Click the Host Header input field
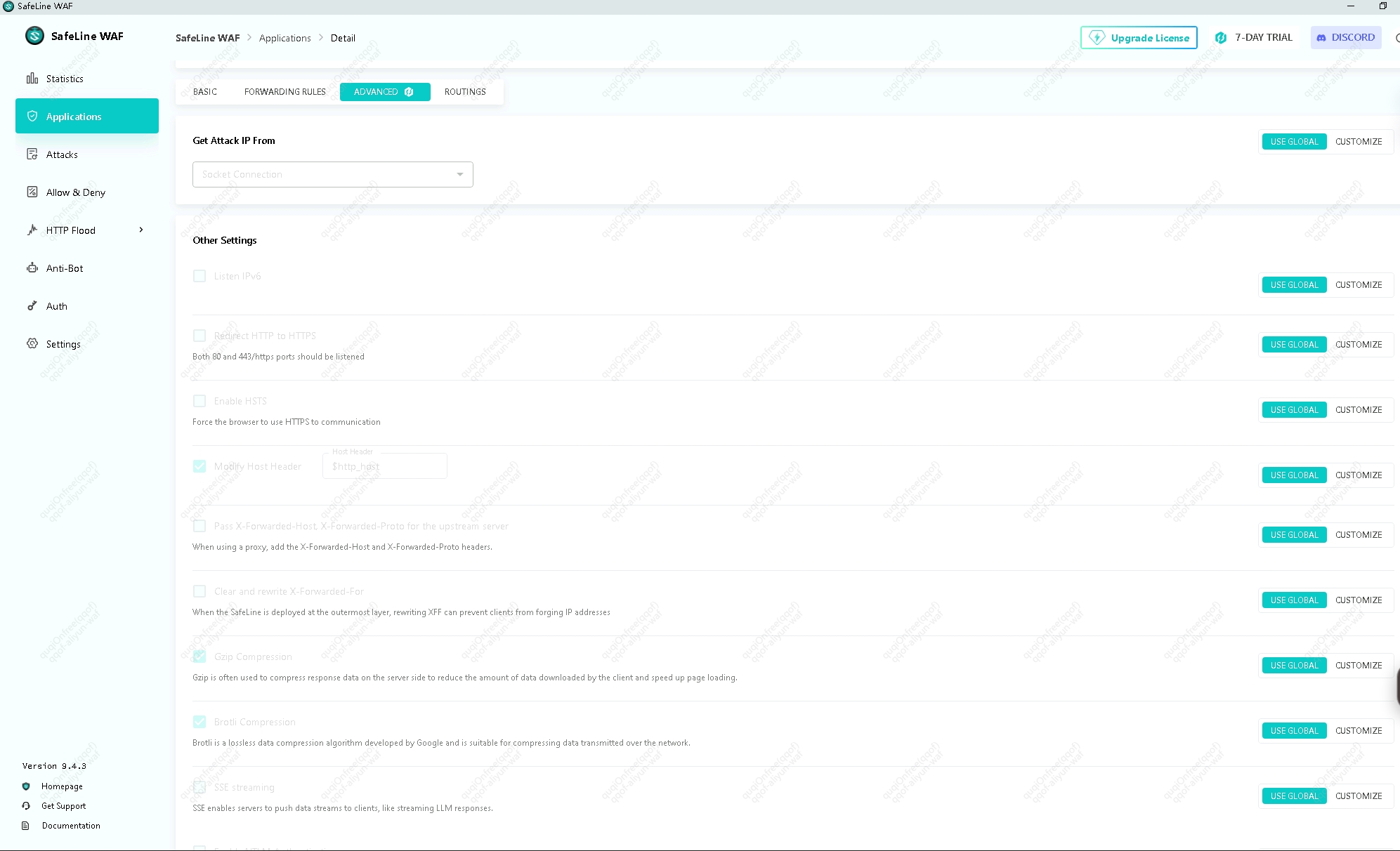 pos(385,466)
